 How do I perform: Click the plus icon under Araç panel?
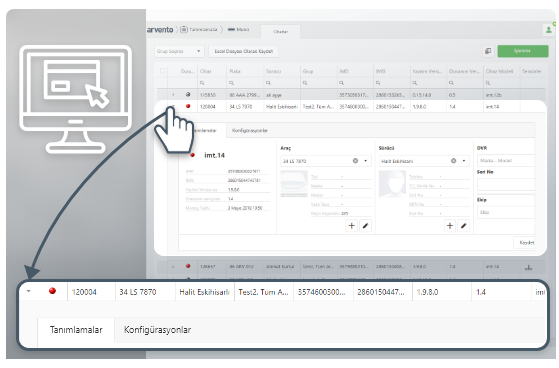(352, 225)
